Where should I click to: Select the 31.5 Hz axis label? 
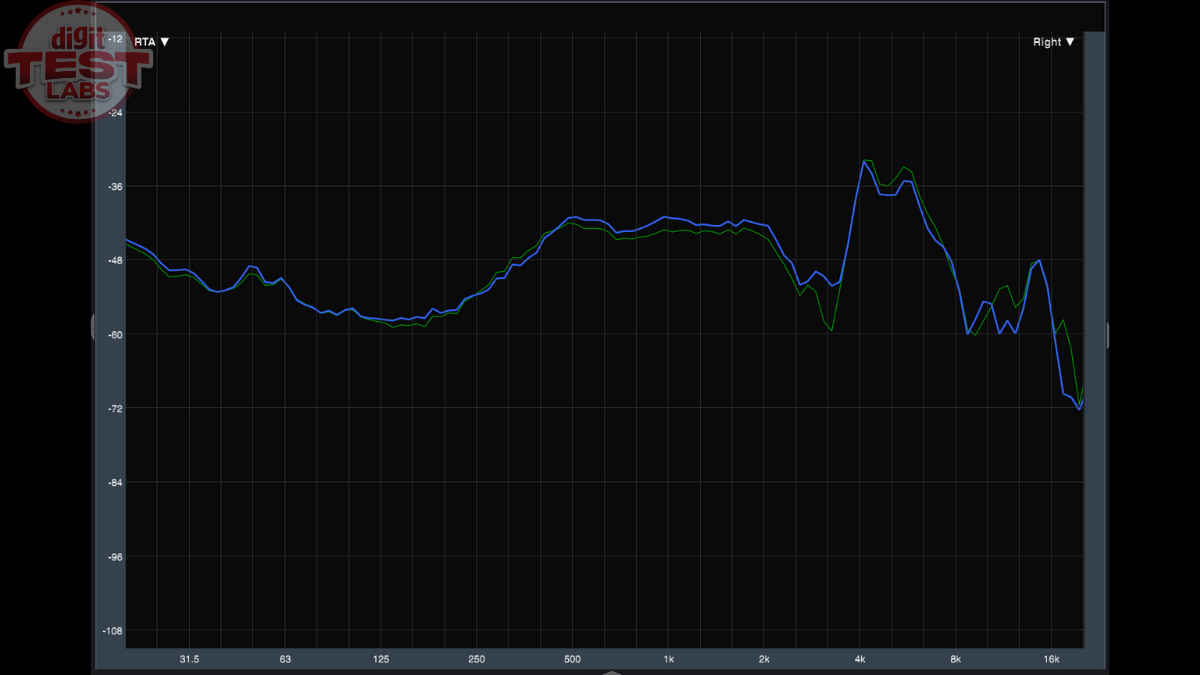pyautogui.click(x=189, y=659)
